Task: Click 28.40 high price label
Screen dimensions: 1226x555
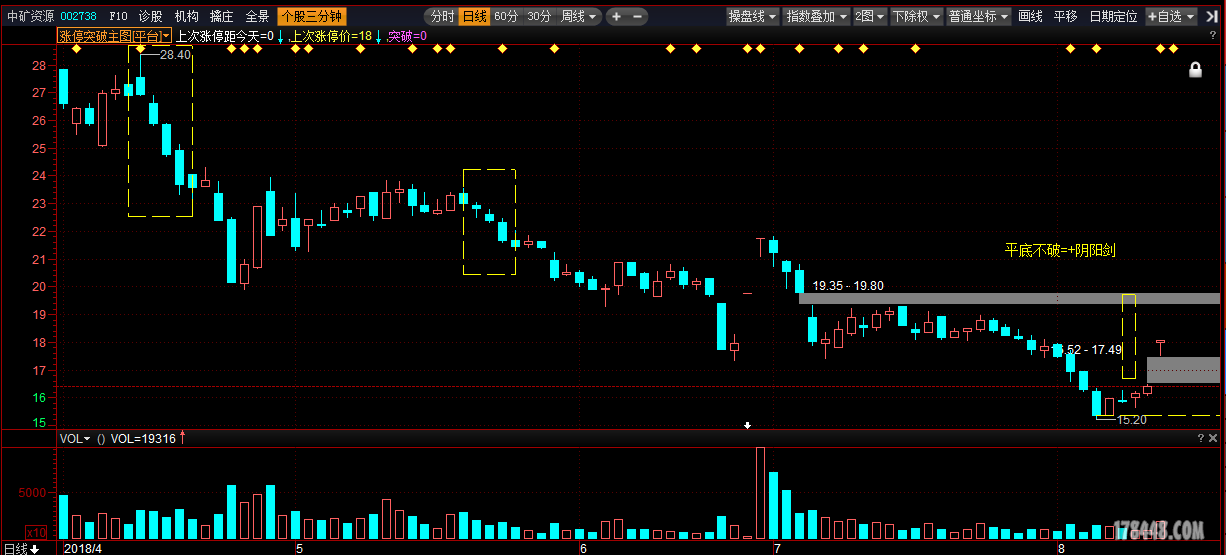Action: click(x=175, y=55)
